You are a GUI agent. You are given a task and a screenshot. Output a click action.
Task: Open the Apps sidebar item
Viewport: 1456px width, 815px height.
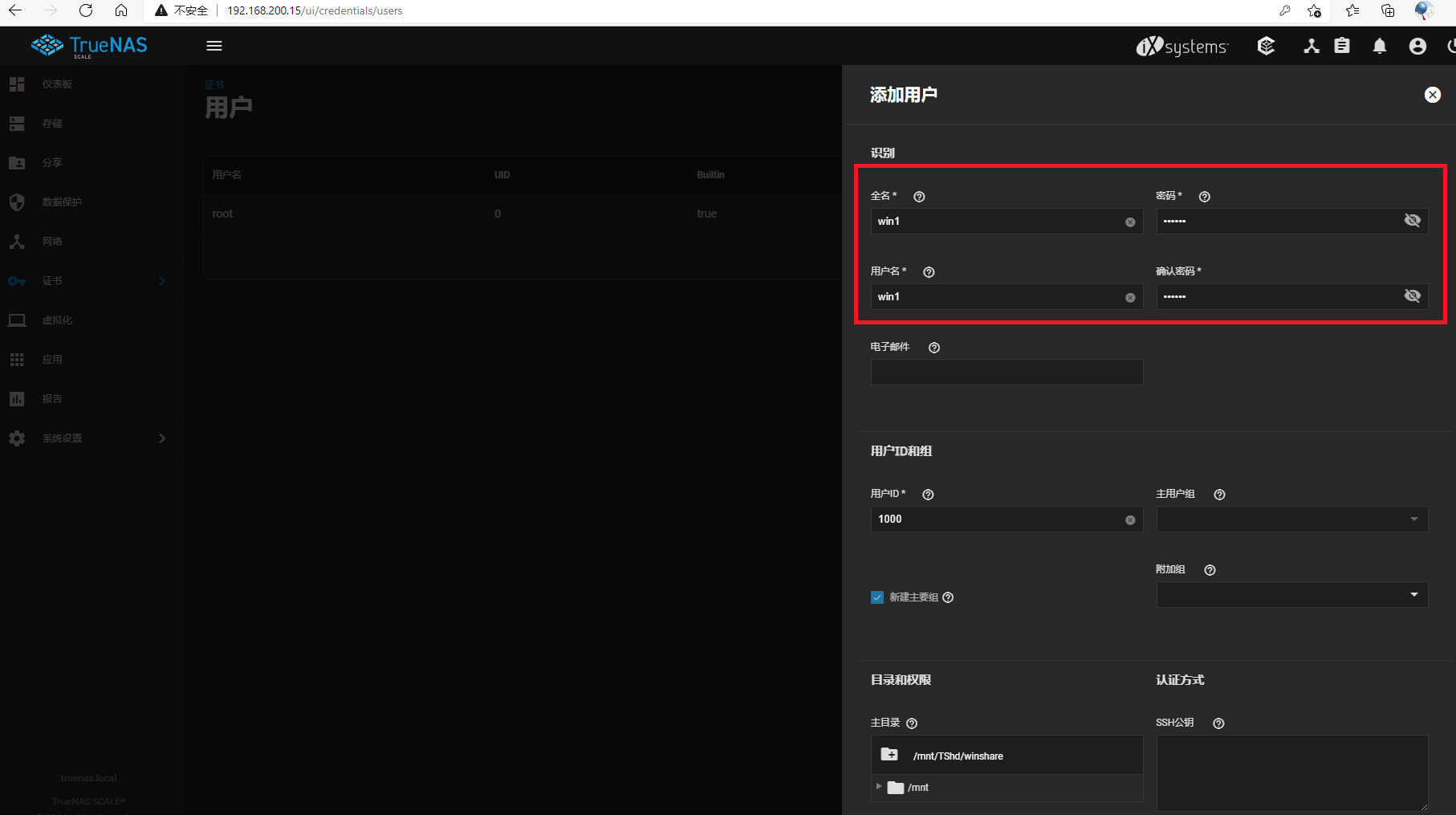(x=90, y=360)
